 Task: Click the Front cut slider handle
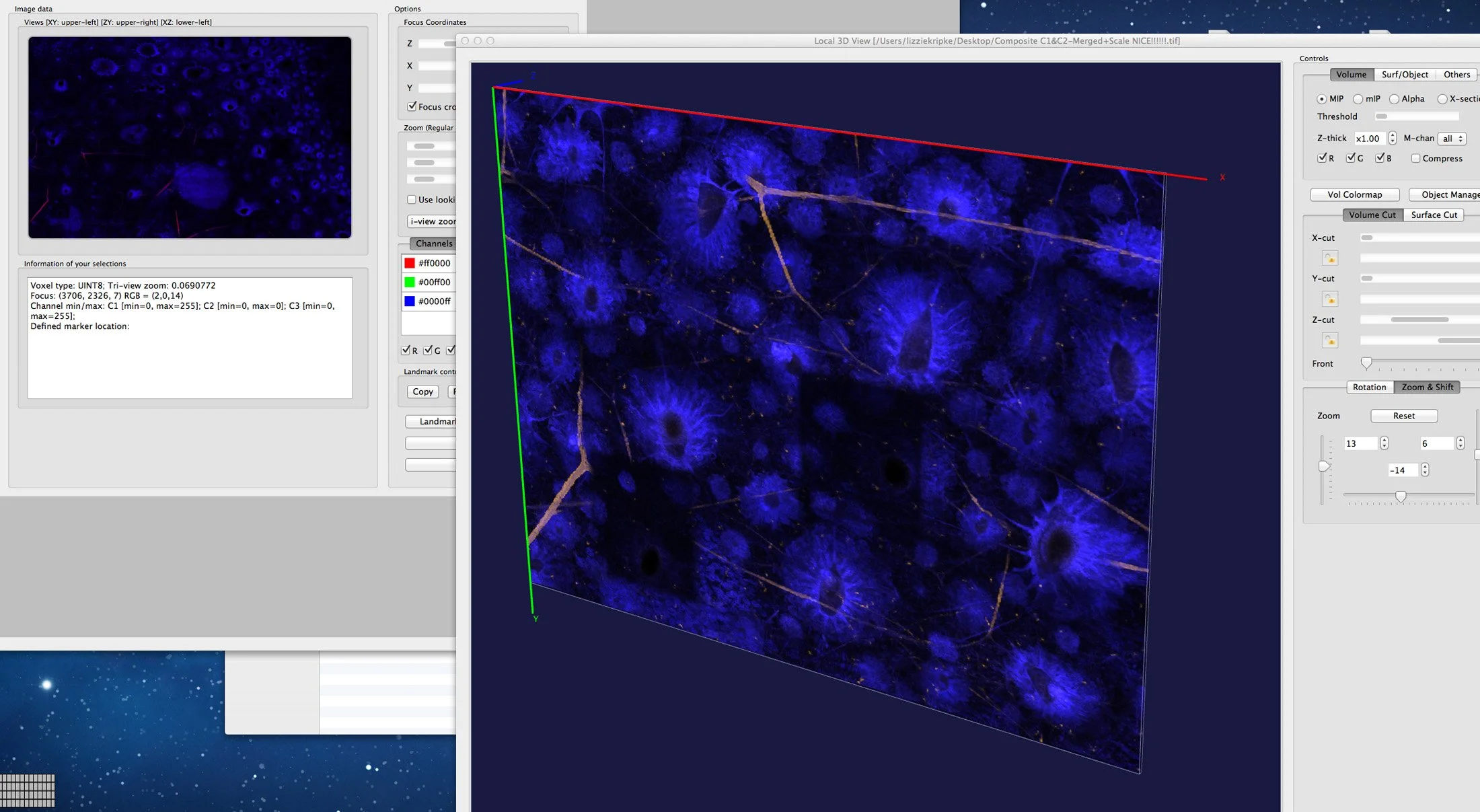point(1366,363)
